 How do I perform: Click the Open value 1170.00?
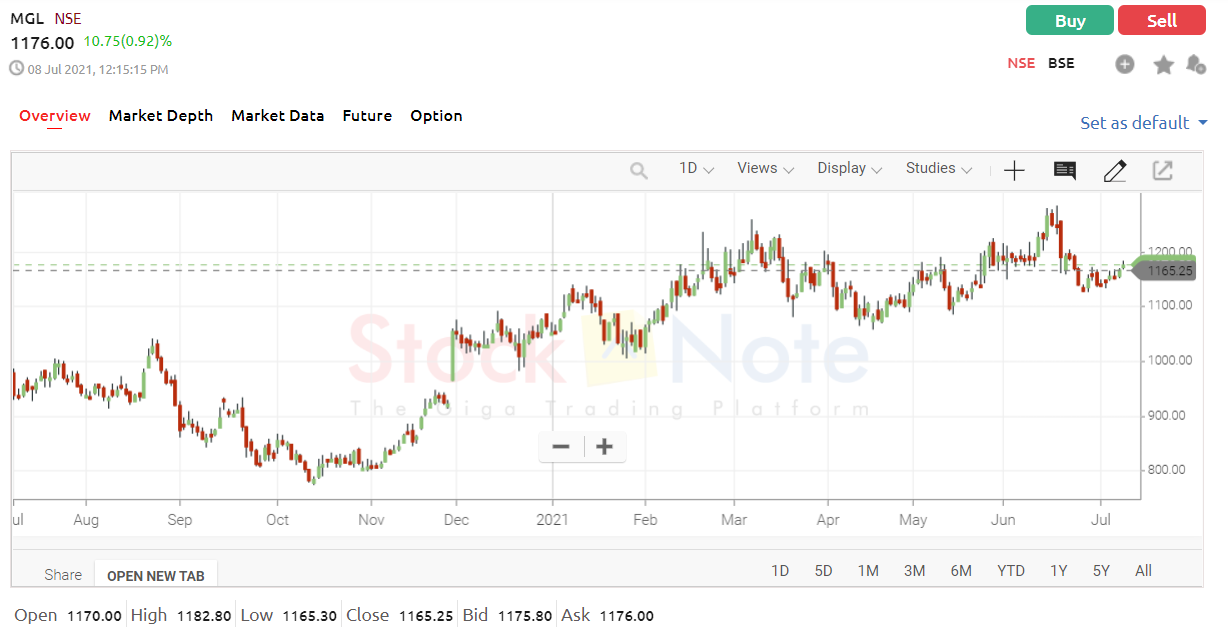94,616
